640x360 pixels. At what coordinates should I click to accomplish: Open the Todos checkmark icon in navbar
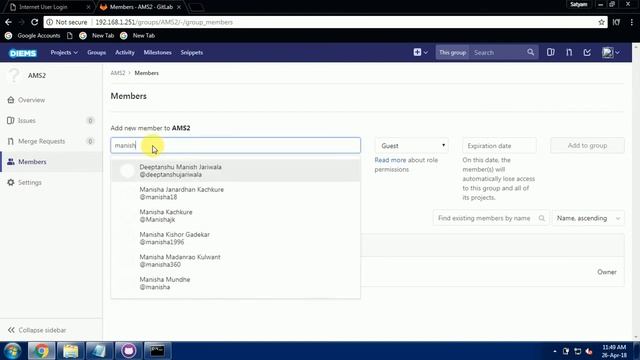tap(587, 52)
